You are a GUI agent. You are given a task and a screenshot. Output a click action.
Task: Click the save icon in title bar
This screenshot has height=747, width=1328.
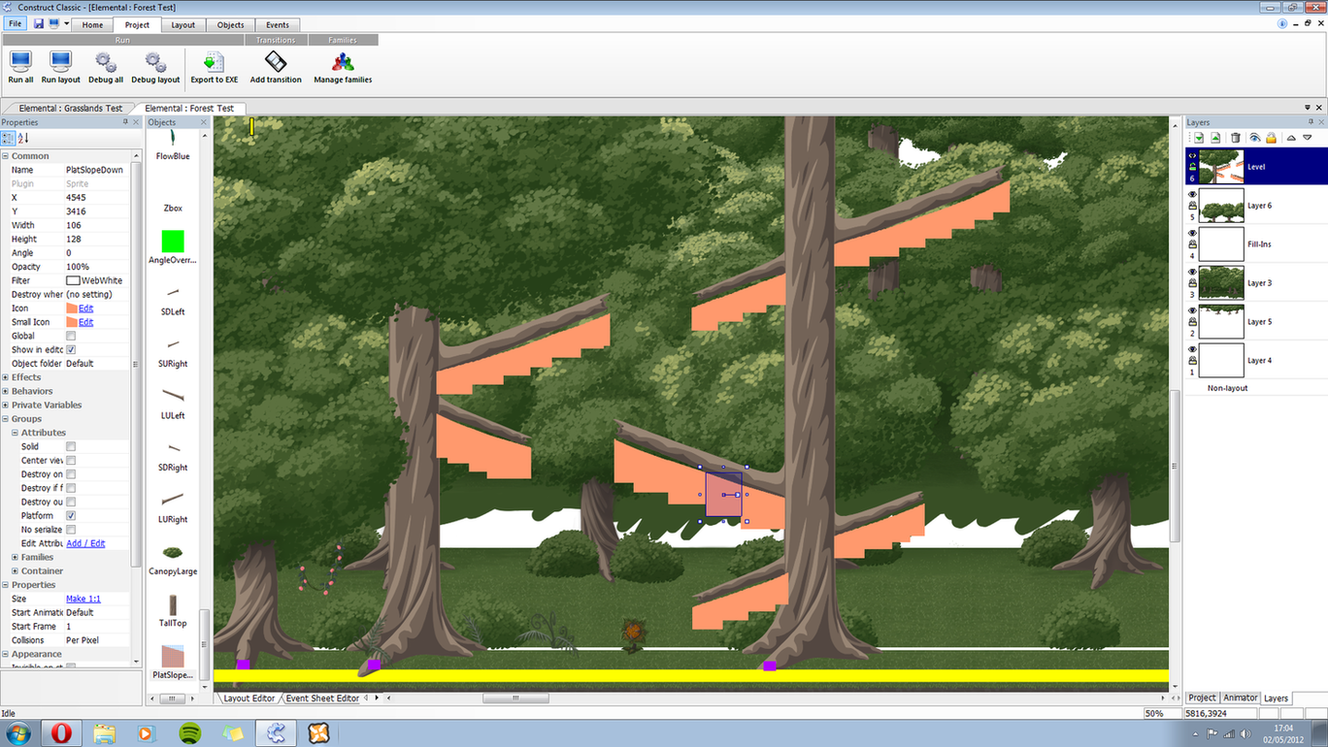pyautogui.click(x=39, y=24)
